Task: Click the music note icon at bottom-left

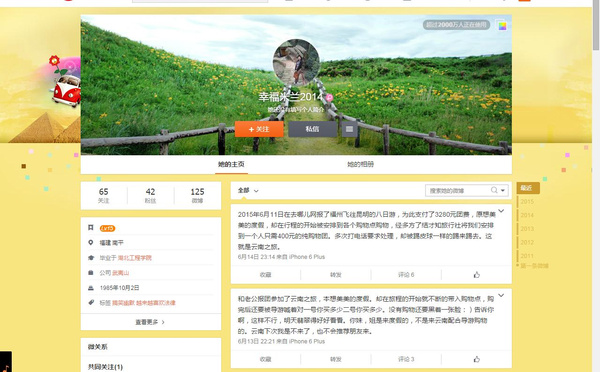Action: (6, 362)
